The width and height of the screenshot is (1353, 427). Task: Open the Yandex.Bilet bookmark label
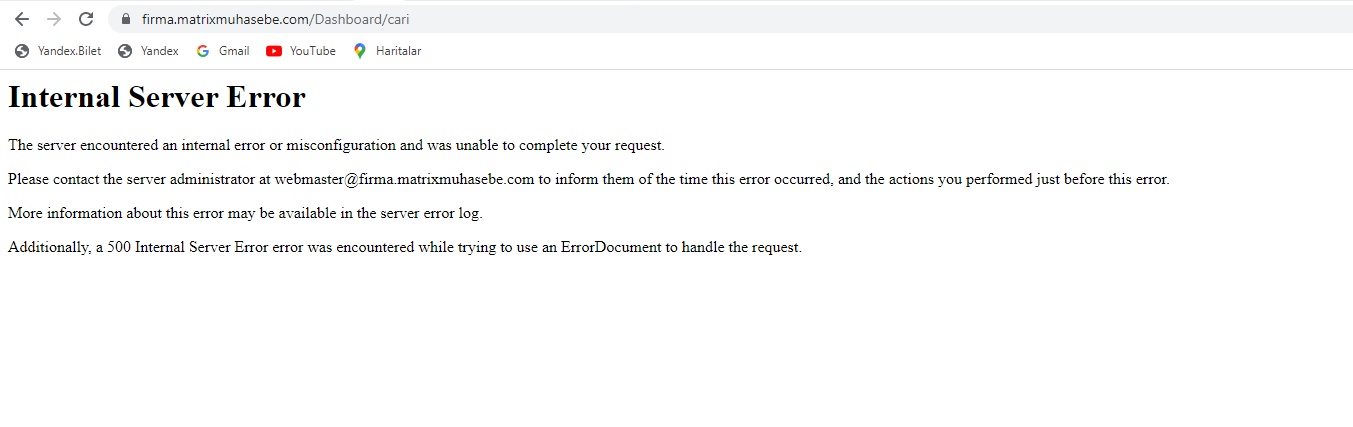coord(69,51)
